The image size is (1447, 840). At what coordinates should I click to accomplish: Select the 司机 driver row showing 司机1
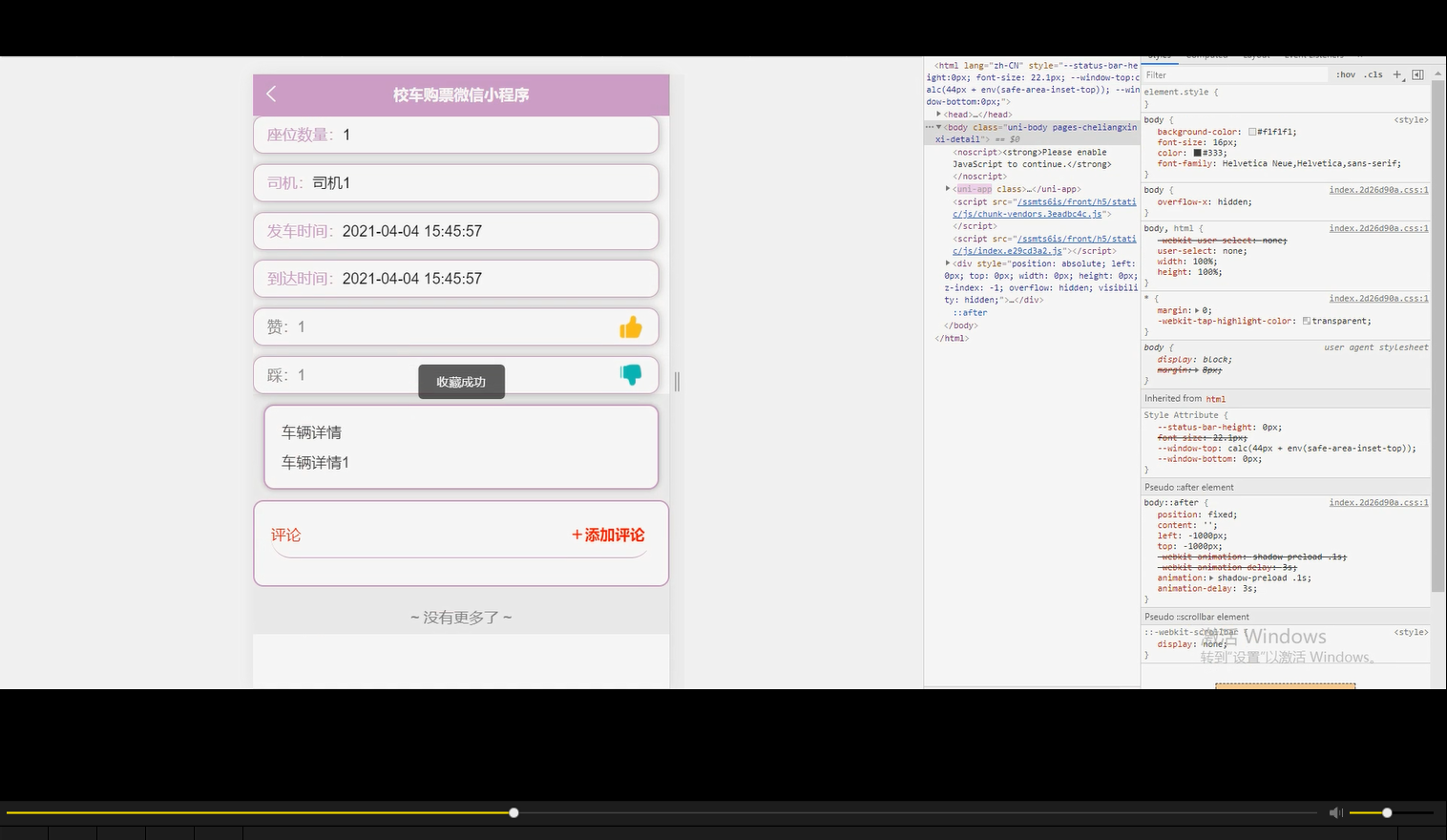tap(456, 182)
